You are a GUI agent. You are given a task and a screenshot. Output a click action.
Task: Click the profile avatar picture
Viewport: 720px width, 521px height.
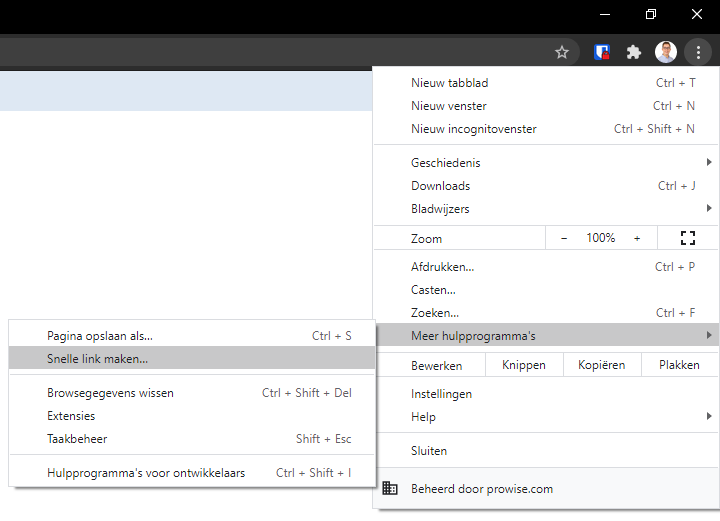tap(666, 52)
